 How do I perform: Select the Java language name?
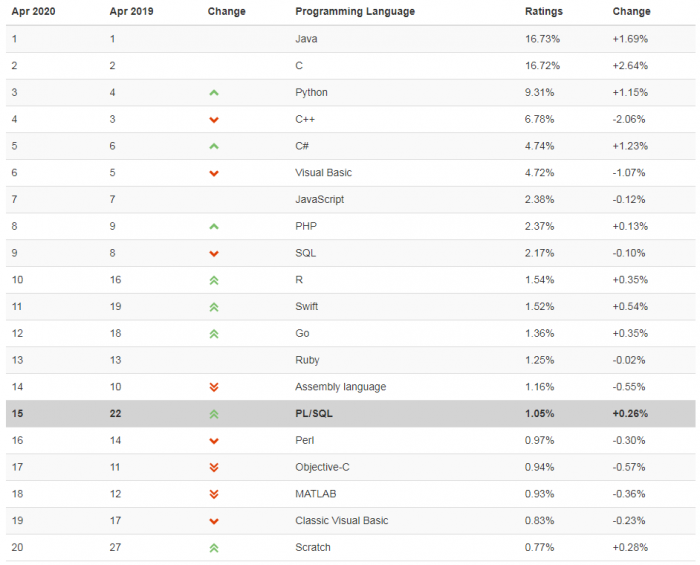point(306,39)
